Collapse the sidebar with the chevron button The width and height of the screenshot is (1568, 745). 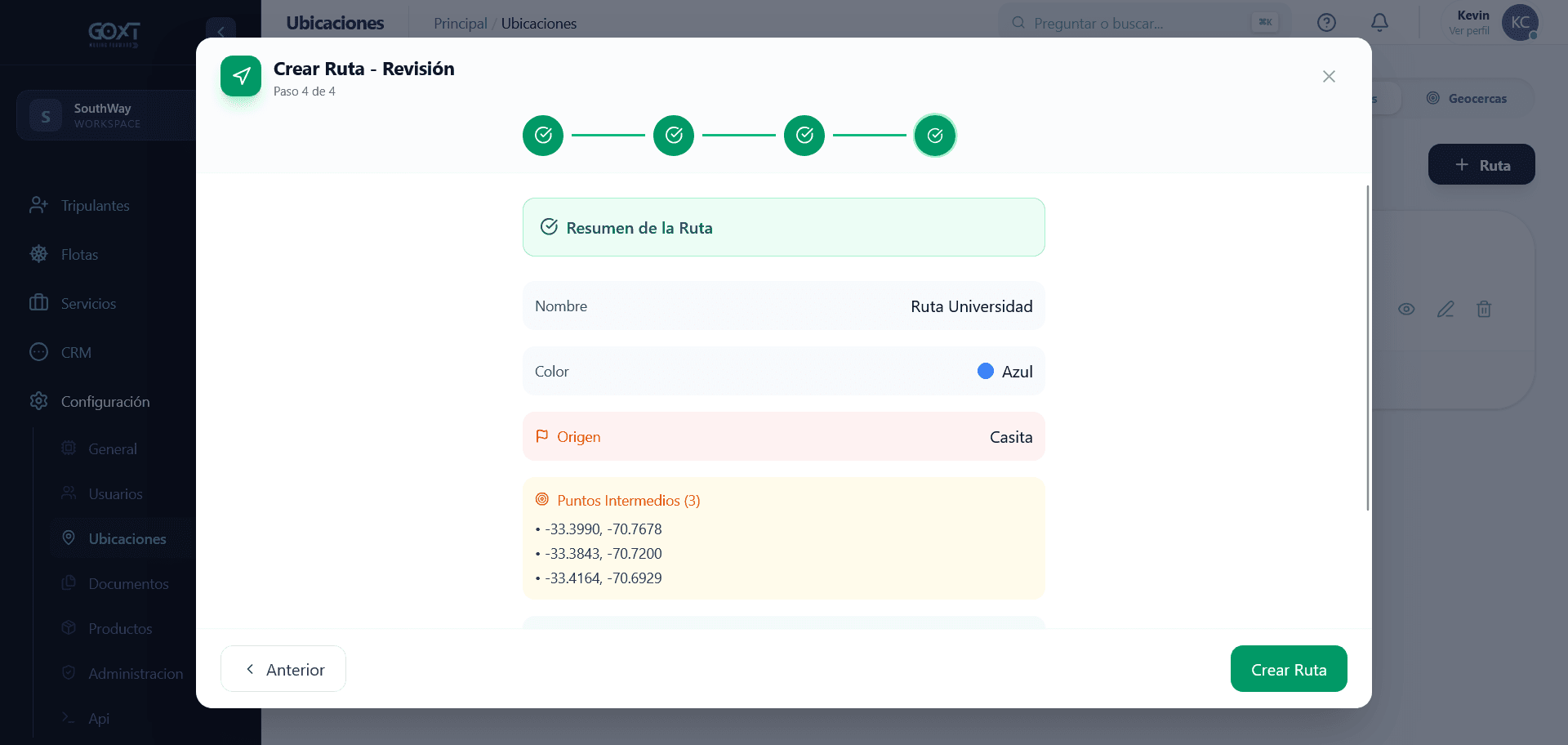[220, 32]
